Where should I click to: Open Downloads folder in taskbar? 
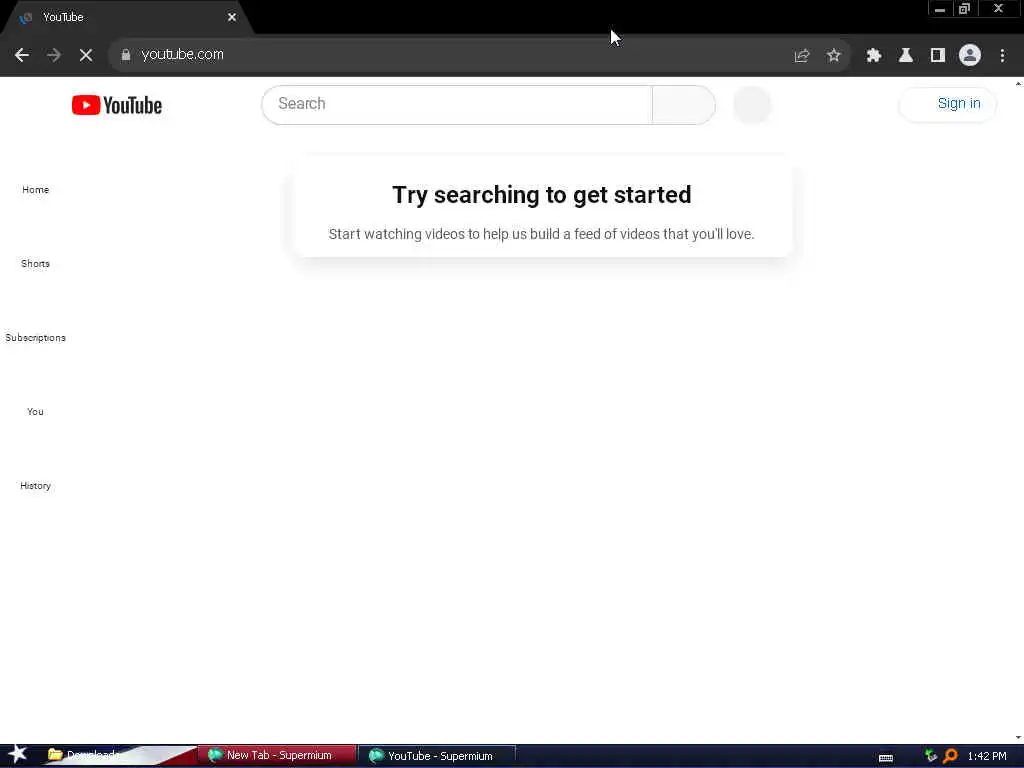tap(85, 755)
